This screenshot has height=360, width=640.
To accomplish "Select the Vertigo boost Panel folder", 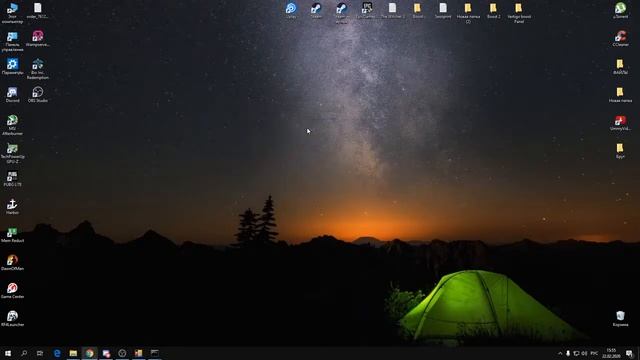I will click(x=519, y=13).
